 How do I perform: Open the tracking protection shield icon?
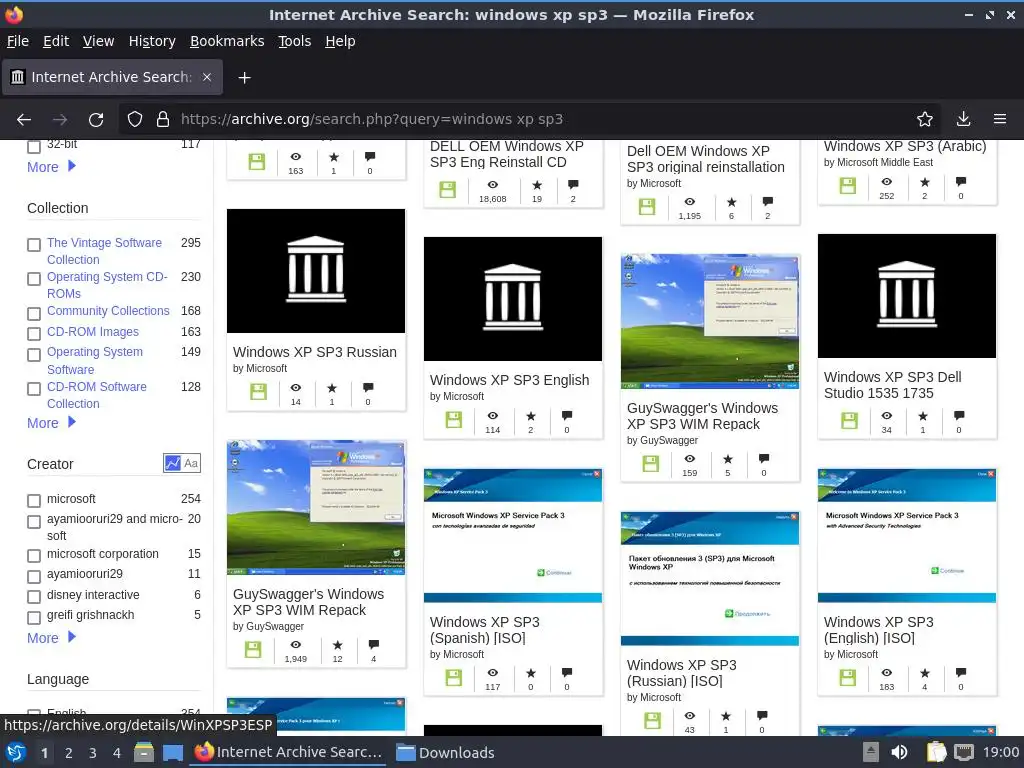click(x=135, y=120)
